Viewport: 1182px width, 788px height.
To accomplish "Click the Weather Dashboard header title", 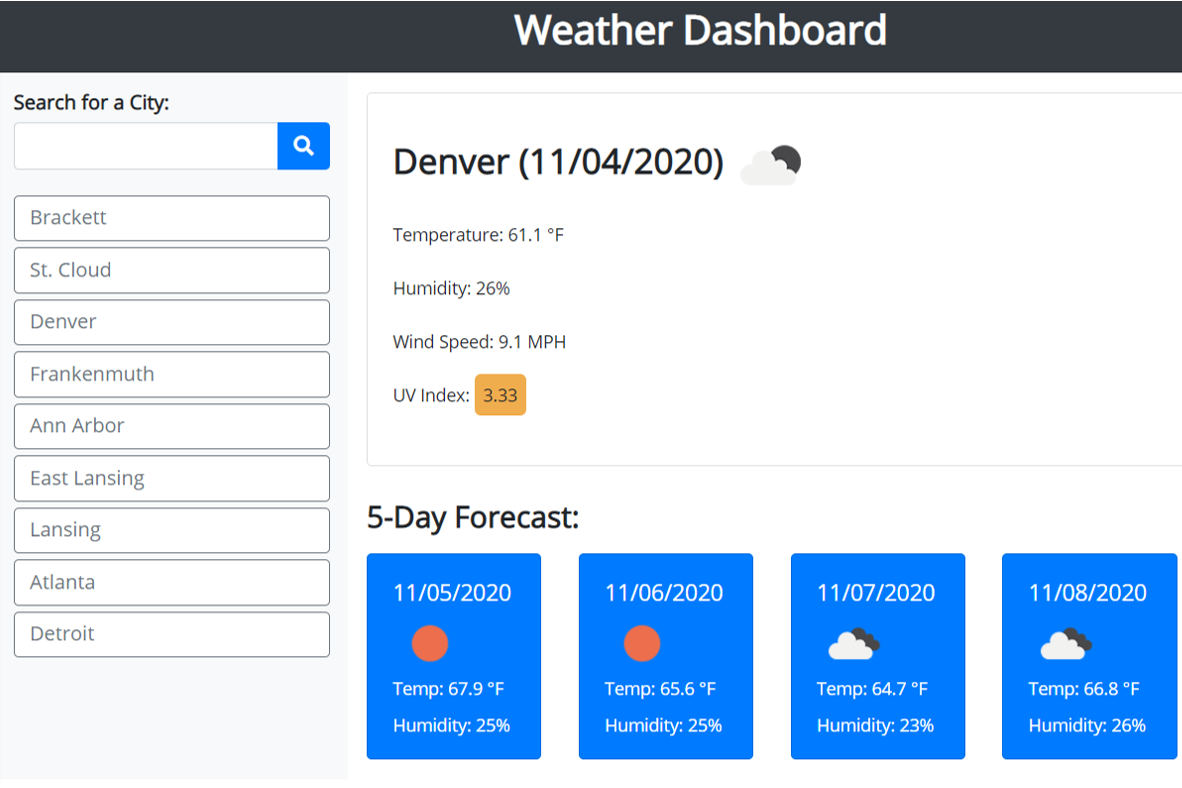I will [700, 30].
